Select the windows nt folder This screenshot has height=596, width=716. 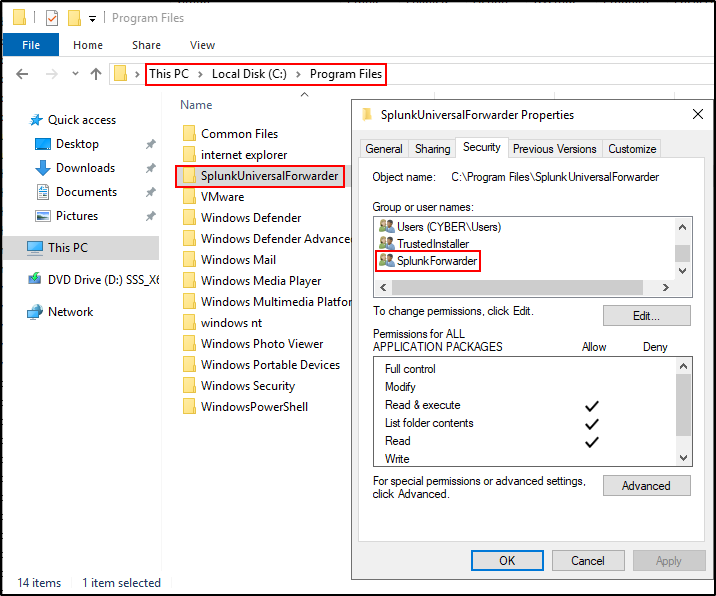click(x=232, y=323)
